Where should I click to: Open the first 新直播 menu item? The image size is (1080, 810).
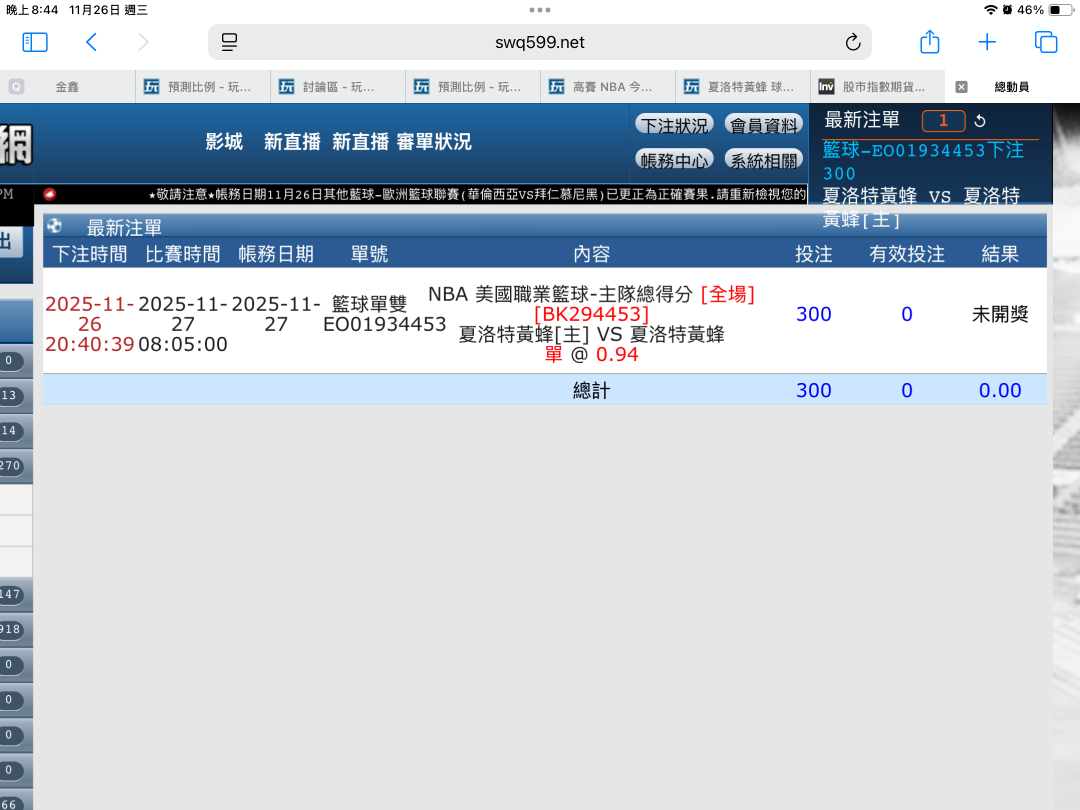click(x=292, y=142)
